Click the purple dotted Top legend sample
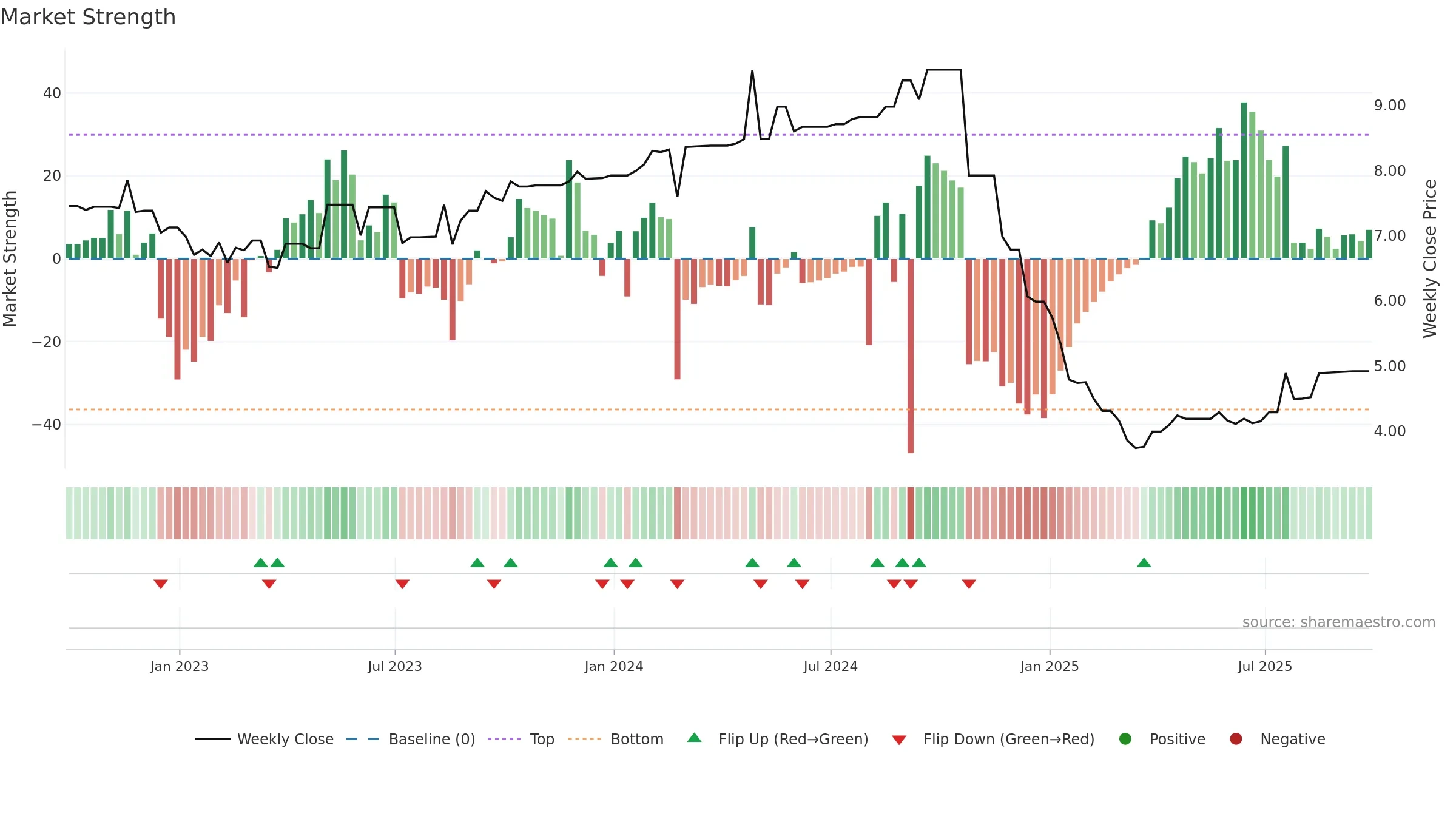1456x819 pixels. pos(504,739)
